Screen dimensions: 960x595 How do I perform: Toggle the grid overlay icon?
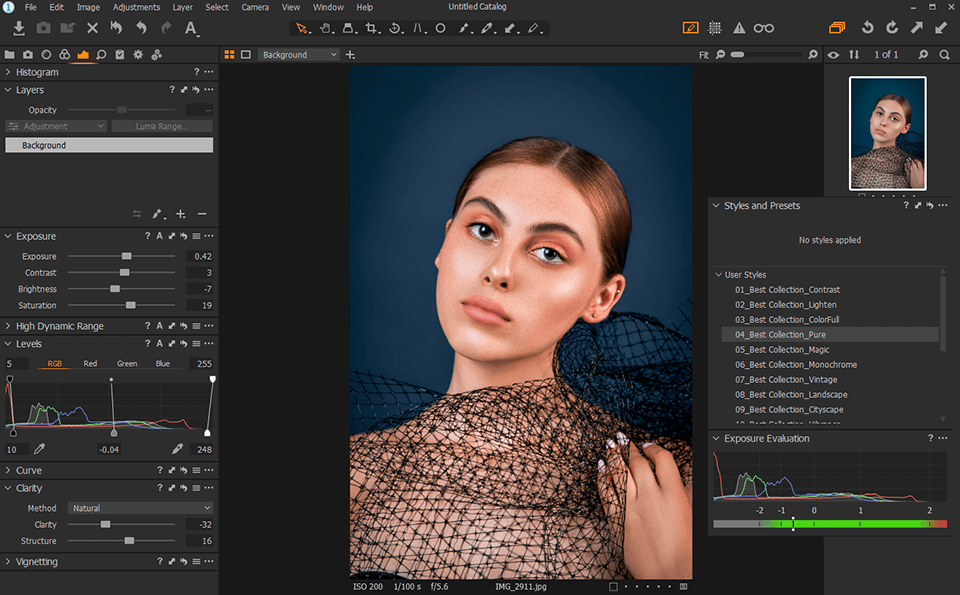point(715,28)
